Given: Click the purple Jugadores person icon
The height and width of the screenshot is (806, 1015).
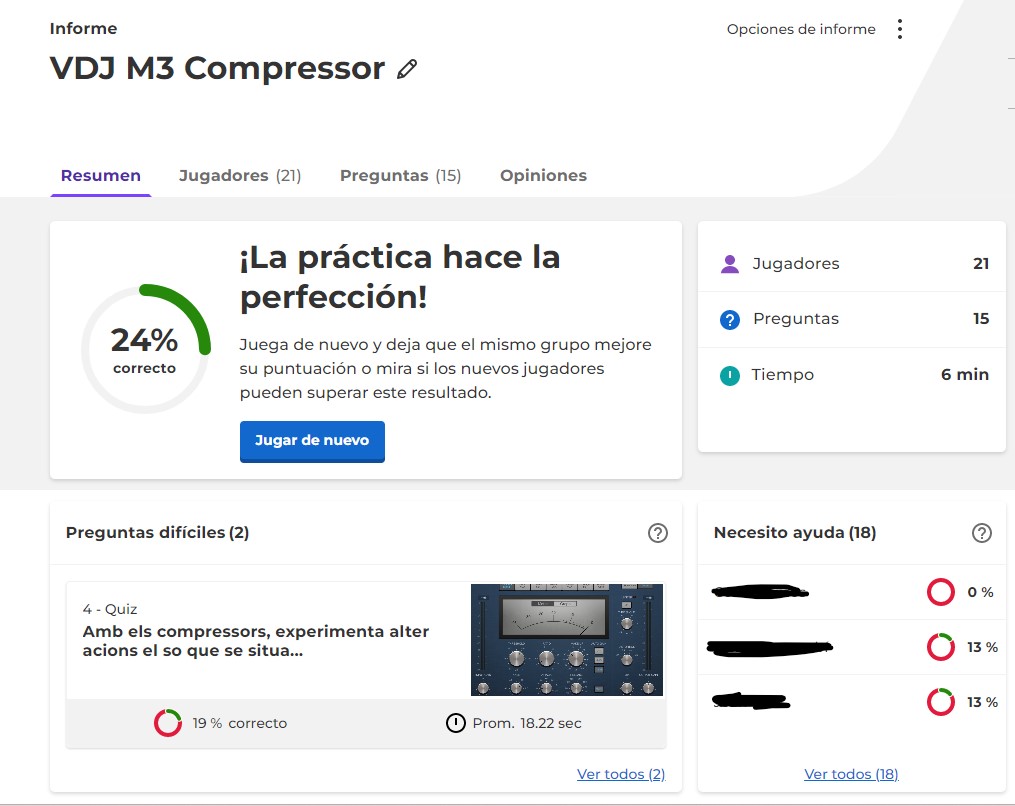Looking at the screenshot, I should click(730, 264).
